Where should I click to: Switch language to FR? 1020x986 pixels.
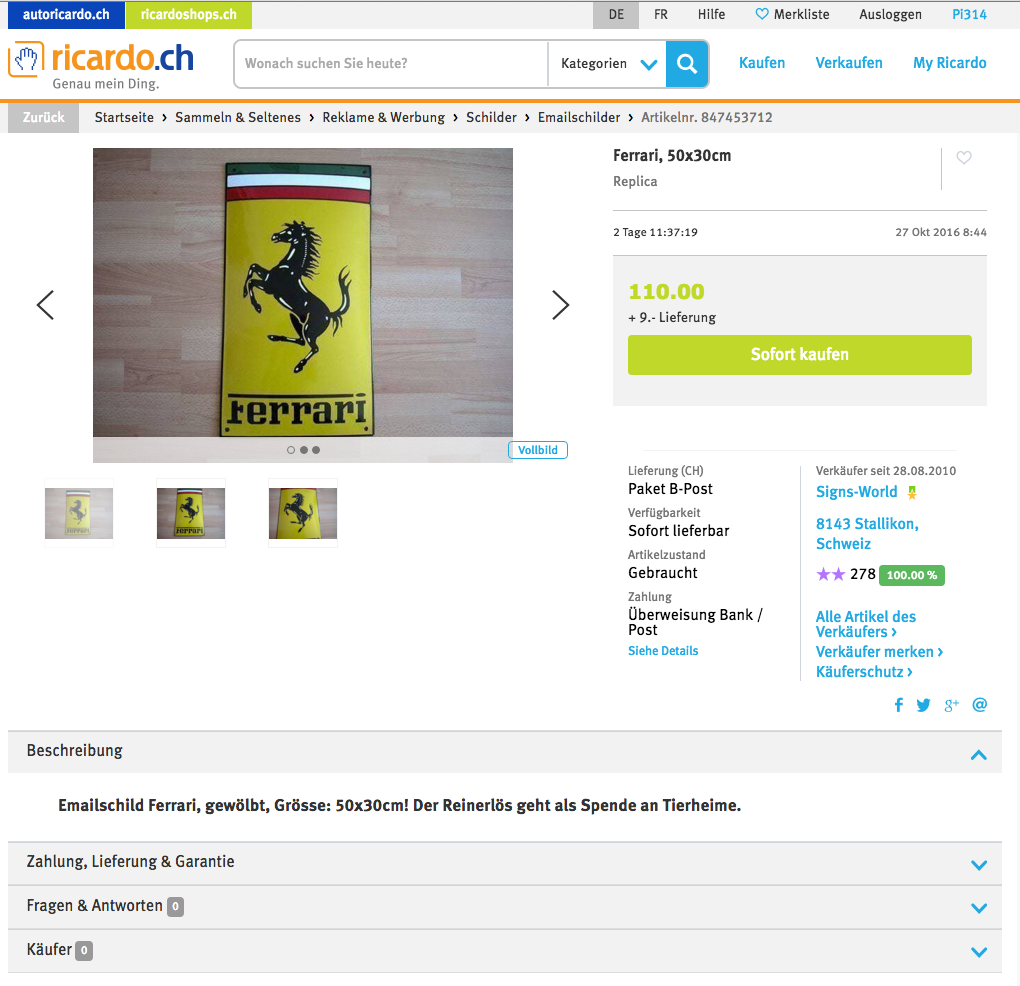661,14
